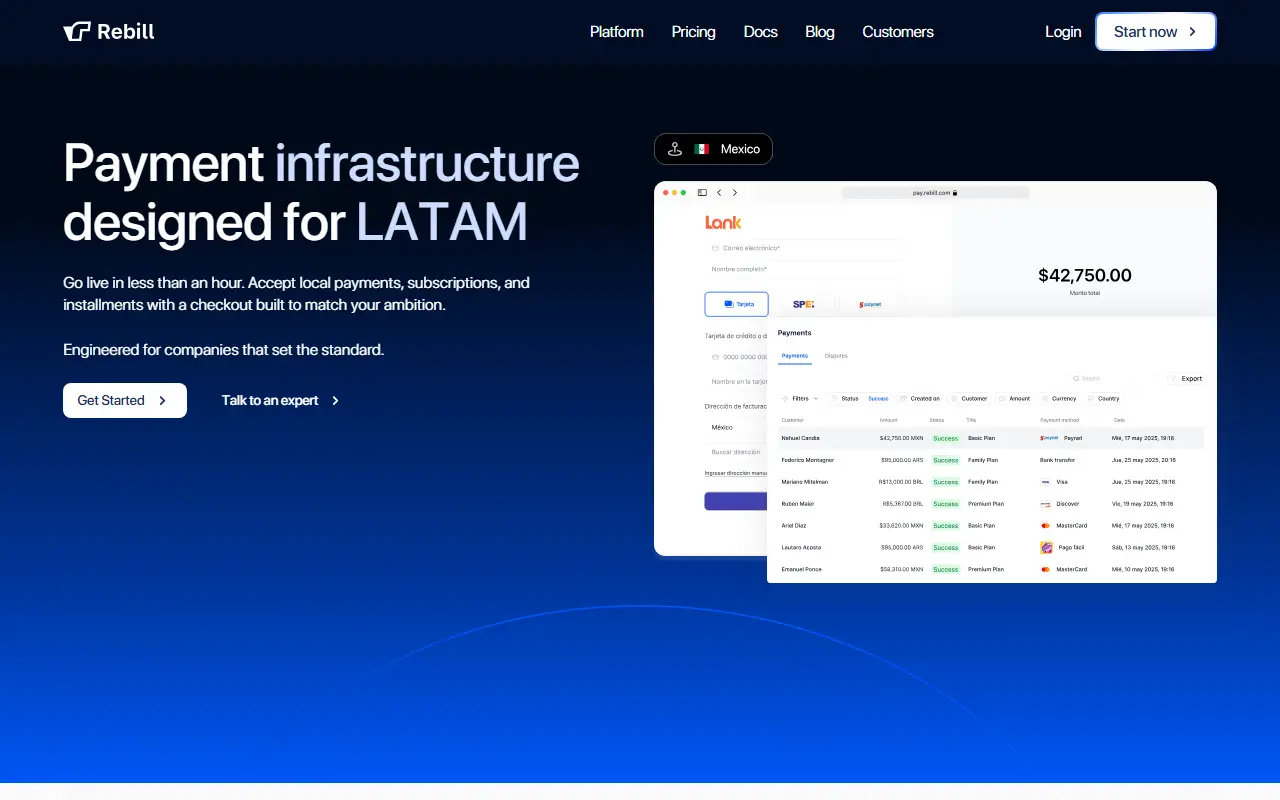Click the location pin icon beside Mexico
Image resolution: width=1280 pixels, height=800 pixels.
click(675, 149)
